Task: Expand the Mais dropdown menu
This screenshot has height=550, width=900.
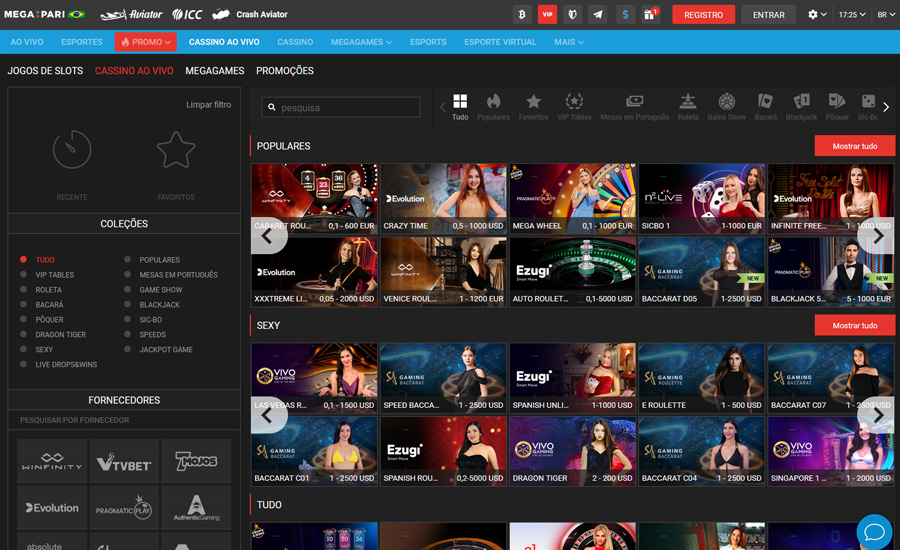Action: tap(569, 42)
